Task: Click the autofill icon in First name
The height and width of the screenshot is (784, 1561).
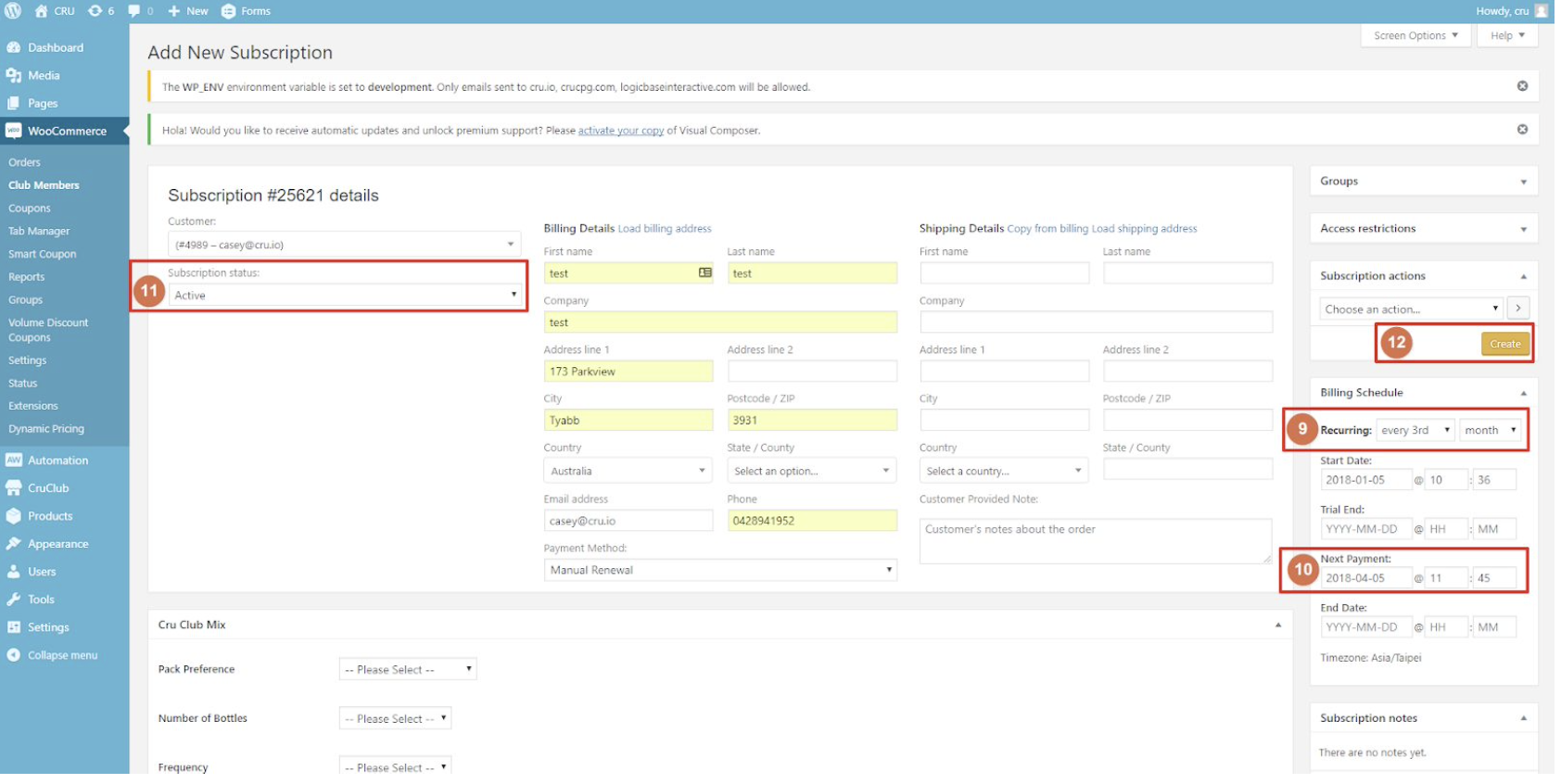Action: pos(704,272)
